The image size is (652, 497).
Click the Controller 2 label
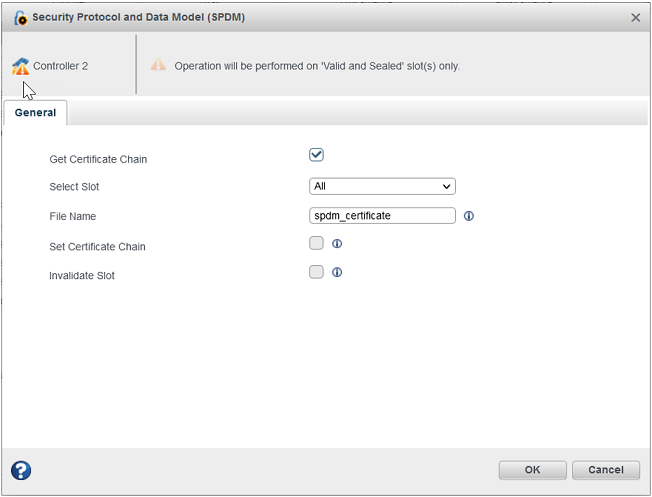[x=61, y=66]
